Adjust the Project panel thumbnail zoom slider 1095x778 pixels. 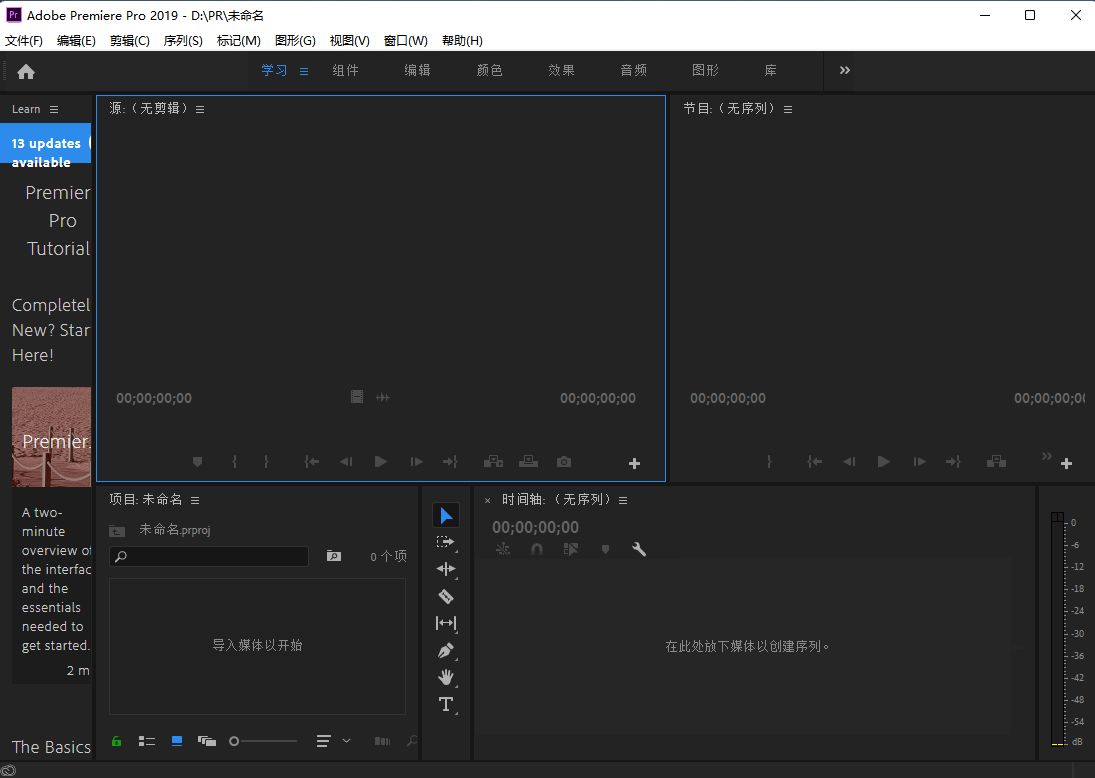(263, 741)
